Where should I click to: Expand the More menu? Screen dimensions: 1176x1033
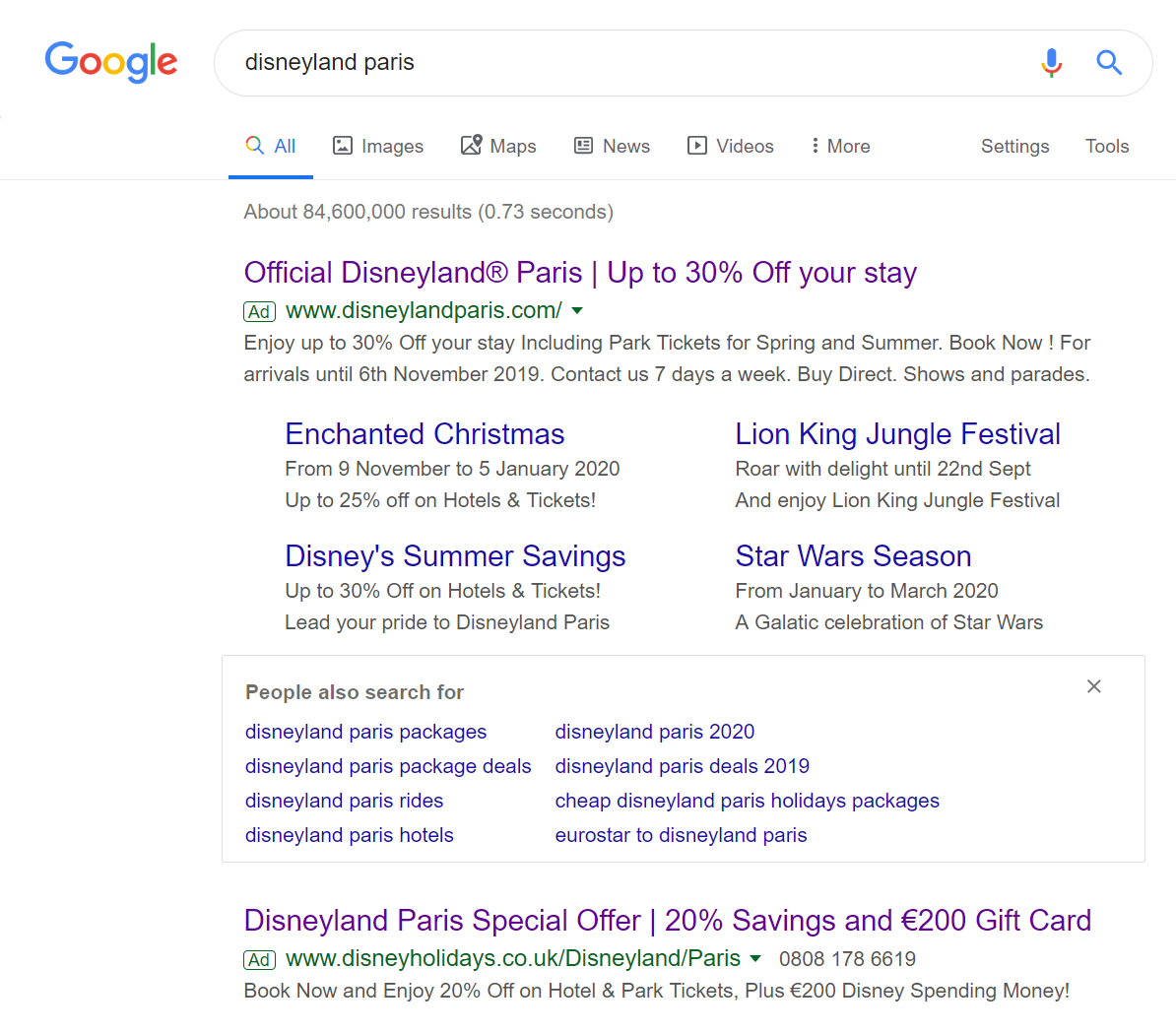tap(840, 146)
